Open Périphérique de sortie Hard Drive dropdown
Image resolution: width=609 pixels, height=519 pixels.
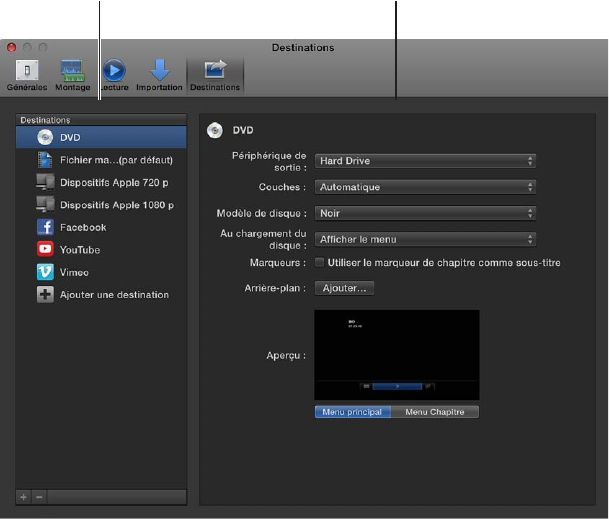[425, 161]
